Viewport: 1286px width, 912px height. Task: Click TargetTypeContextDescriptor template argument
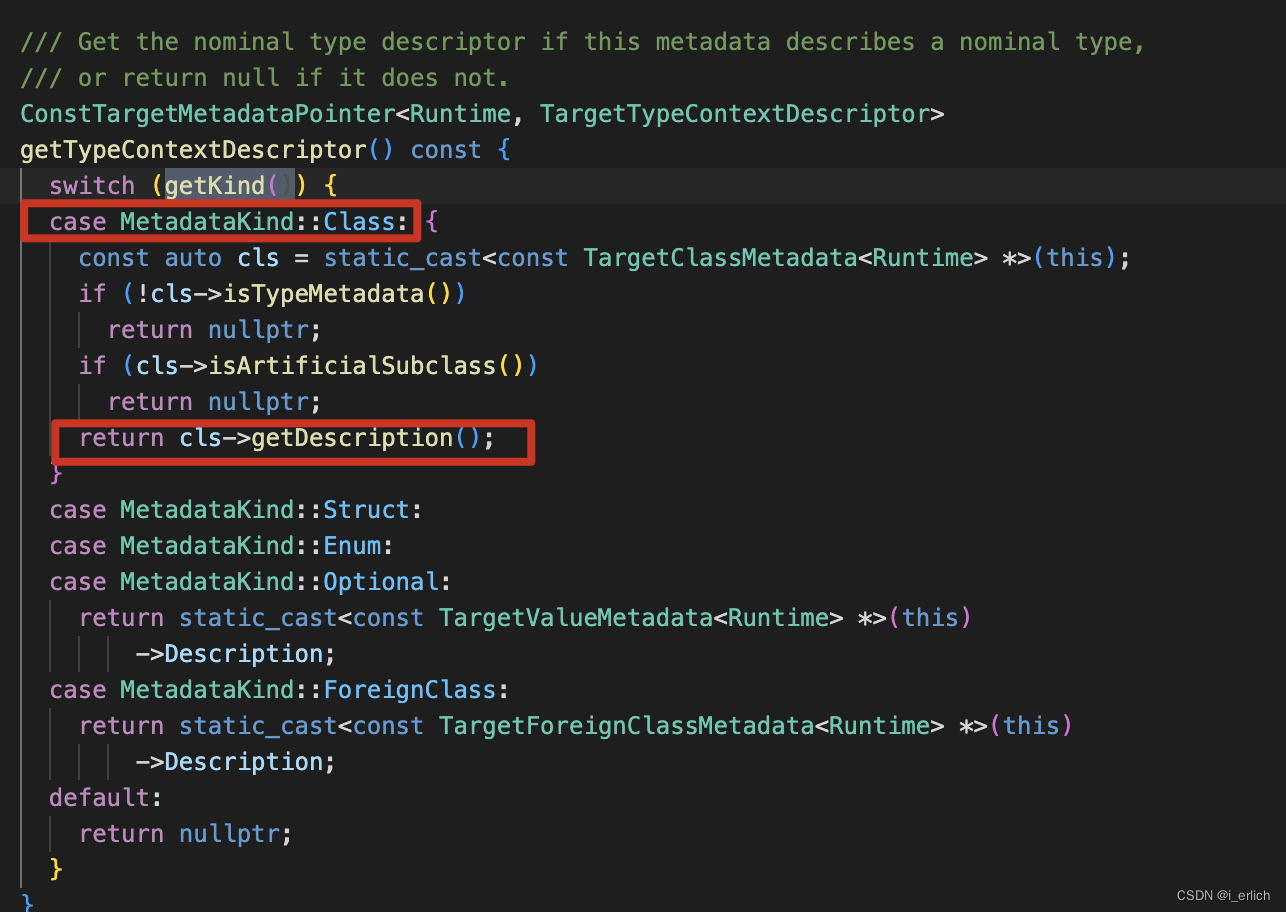tap(735, 114)
